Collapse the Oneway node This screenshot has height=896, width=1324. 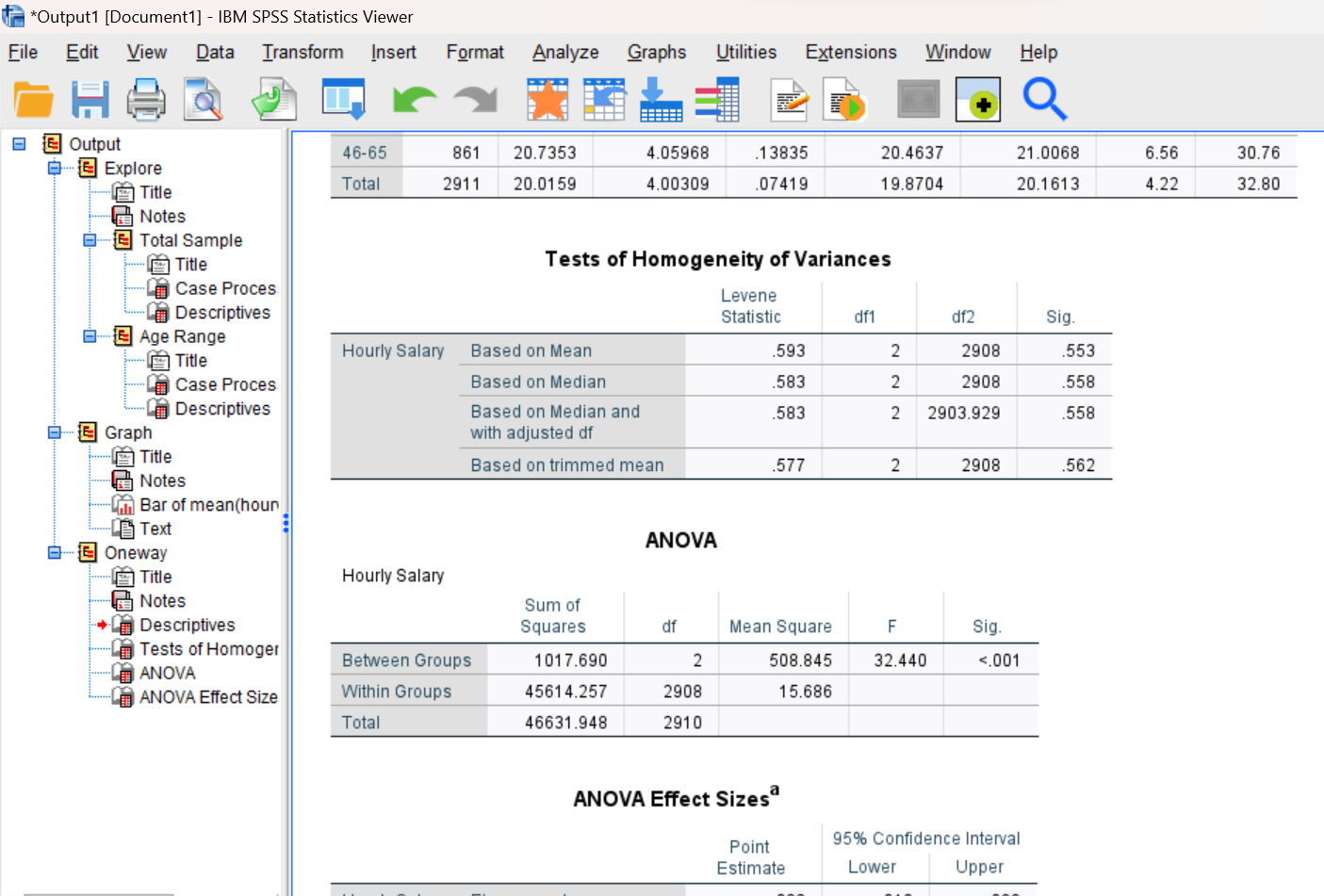coord(55,552)
